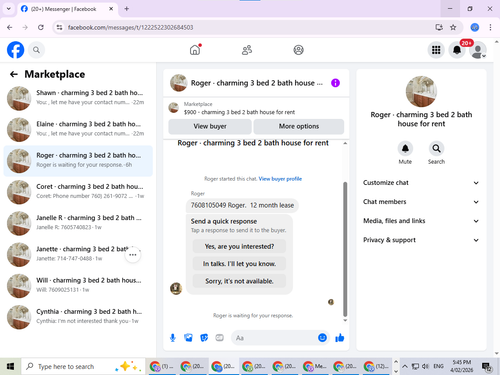Open the View buyer profile link
Screen dimensions: 500x375
point(280,179)
